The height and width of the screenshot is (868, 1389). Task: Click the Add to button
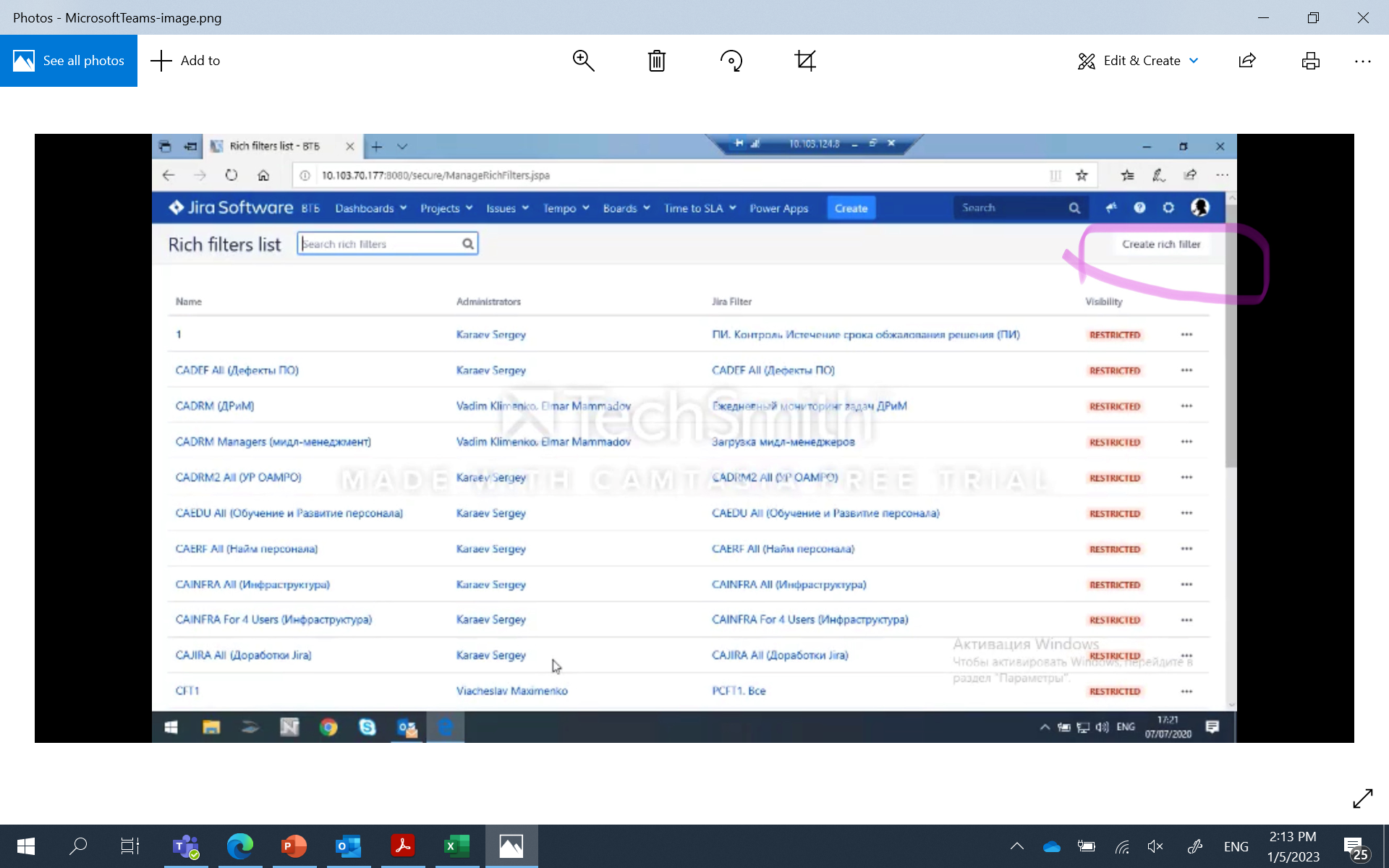[185, 61]
